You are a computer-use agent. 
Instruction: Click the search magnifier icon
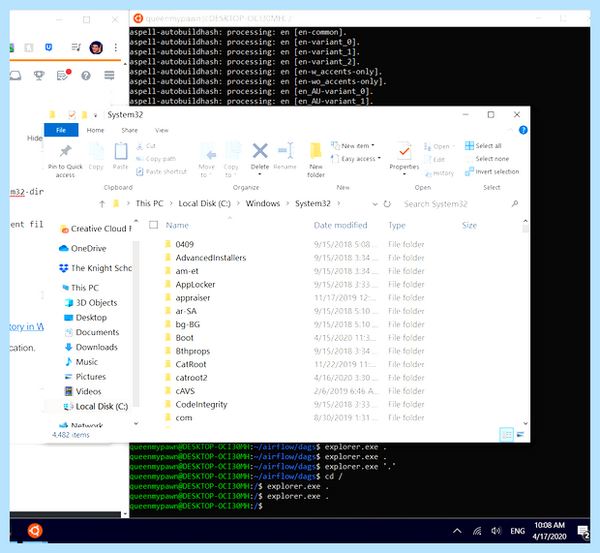pos(515,204)
